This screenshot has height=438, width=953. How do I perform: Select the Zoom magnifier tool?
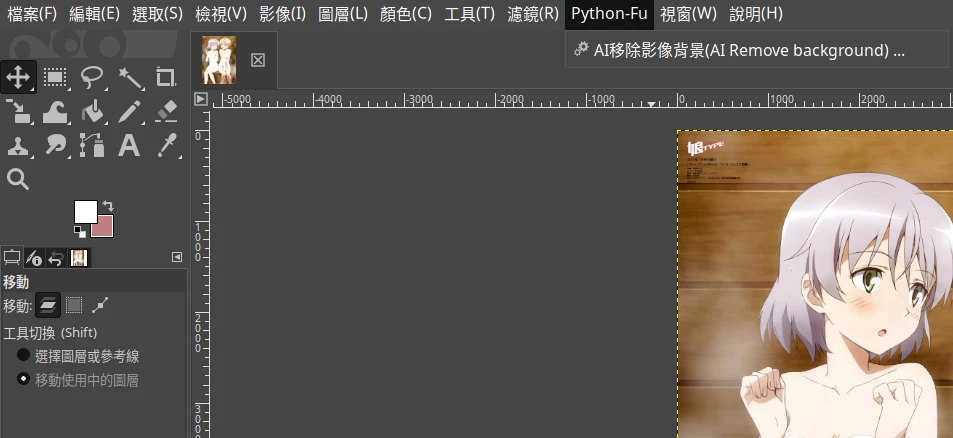coord(18,179)
